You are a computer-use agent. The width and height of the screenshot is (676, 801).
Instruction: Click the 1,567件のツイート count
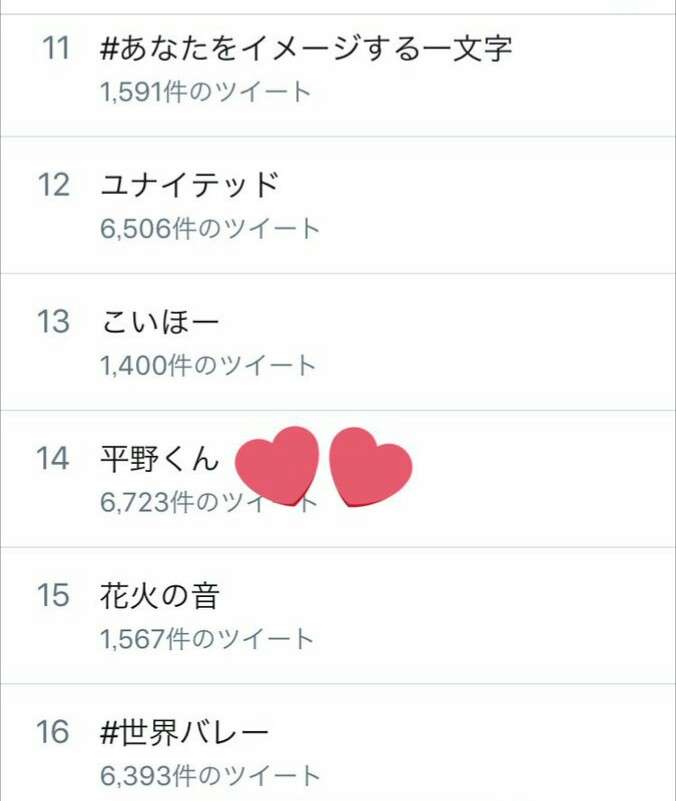207,639
